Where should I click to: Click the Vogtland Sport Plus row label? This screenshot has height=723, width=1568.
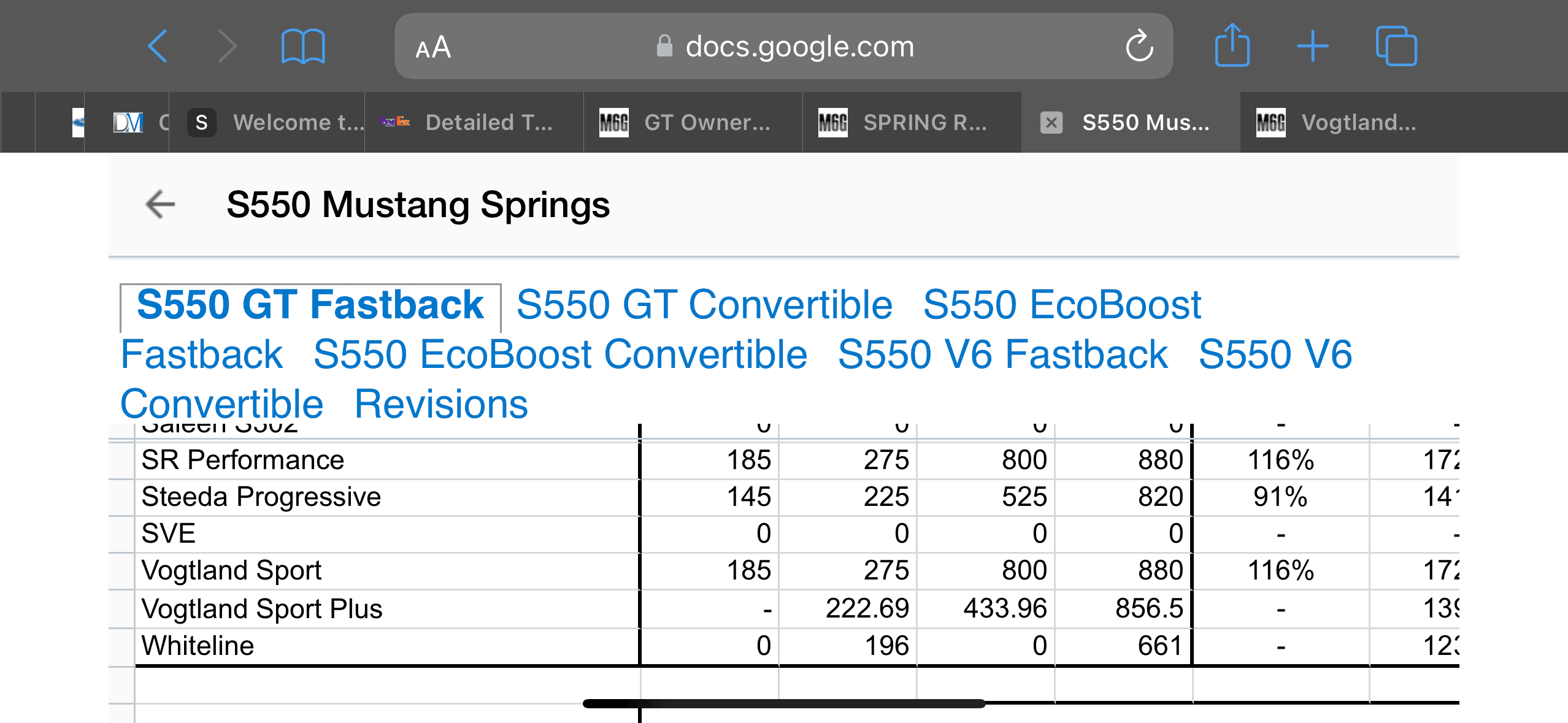(x=262, y=609)
